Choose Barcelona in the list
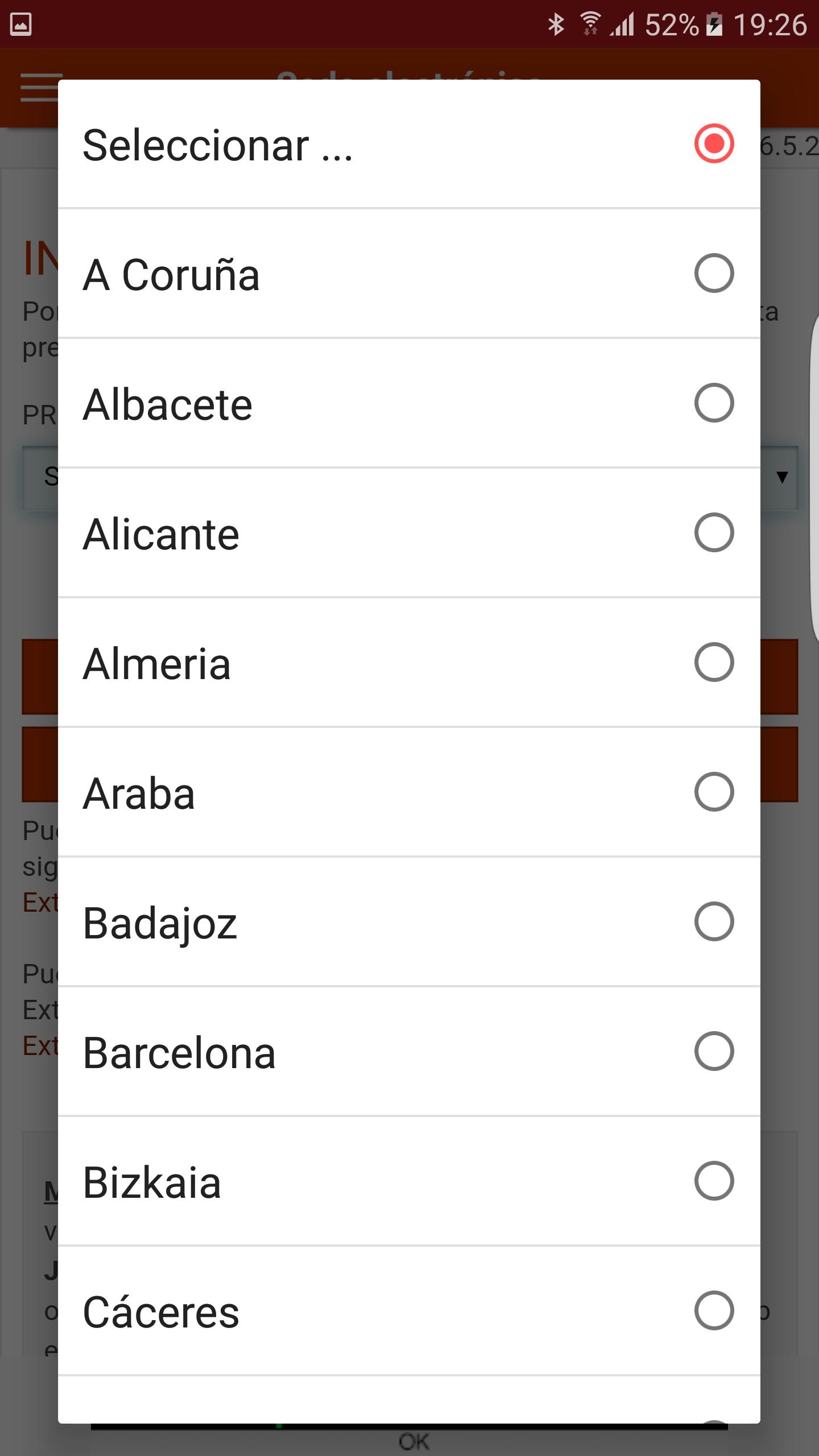 coord(409,1052)
